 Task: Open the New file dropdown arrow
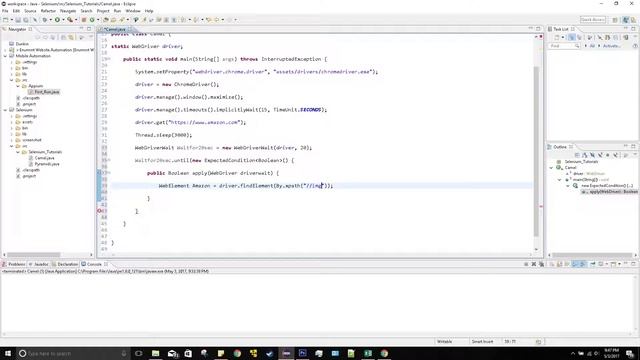(x=11, y=20)
